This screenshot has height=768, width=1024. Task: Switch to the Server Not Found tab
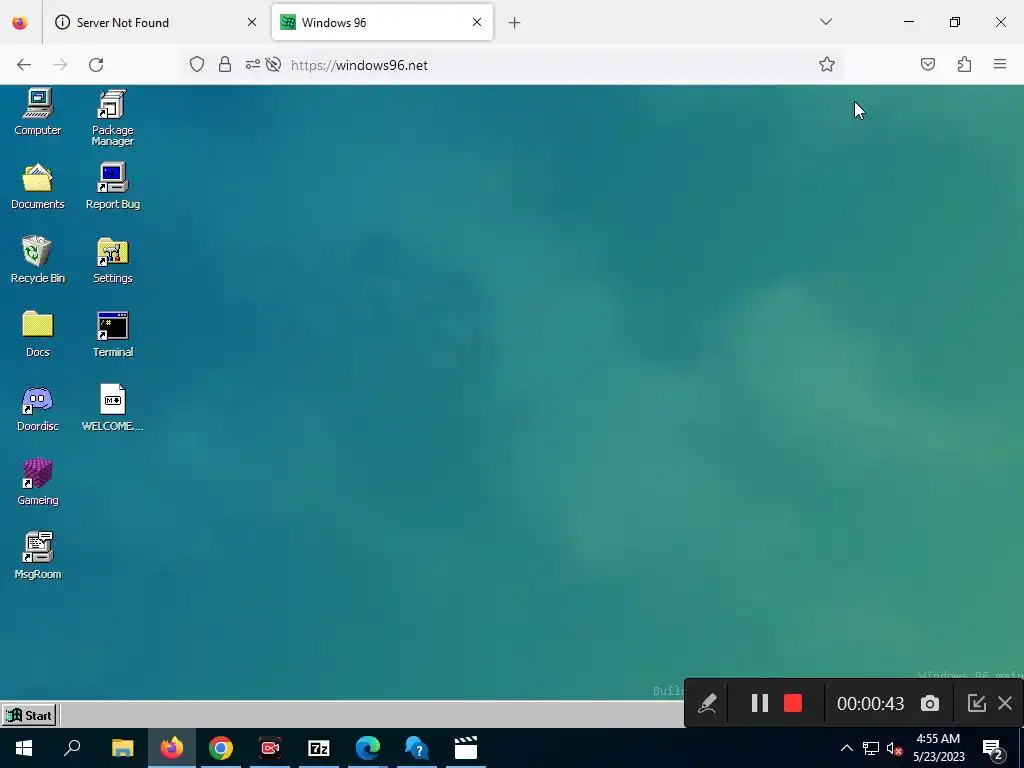[157, 22]
